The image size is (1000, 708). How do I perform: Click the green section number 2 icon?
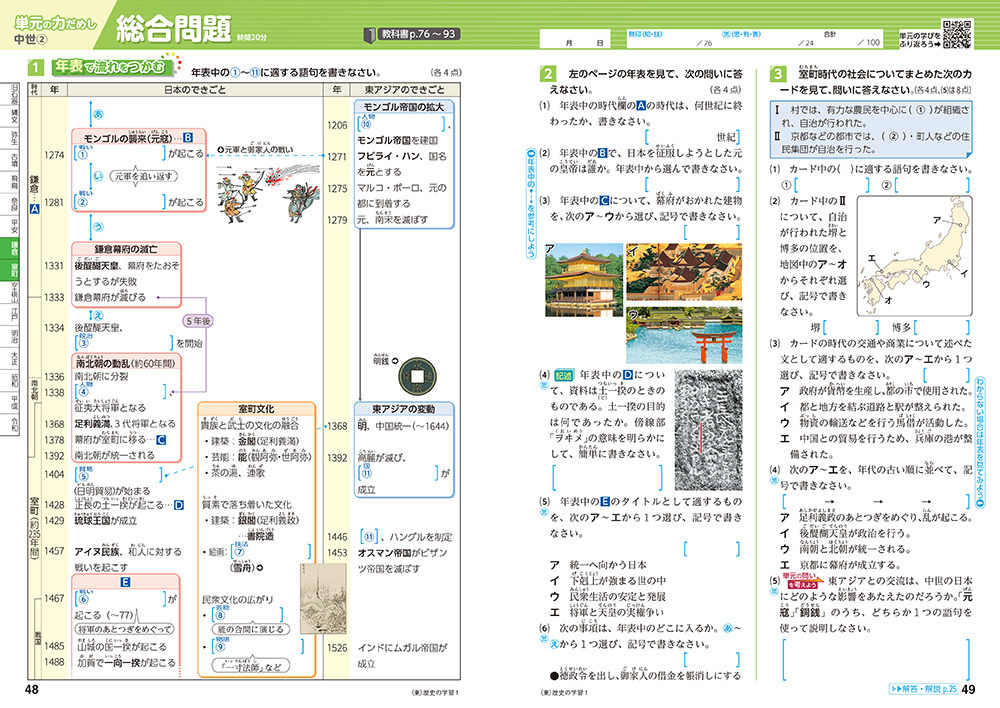point(548,74)
